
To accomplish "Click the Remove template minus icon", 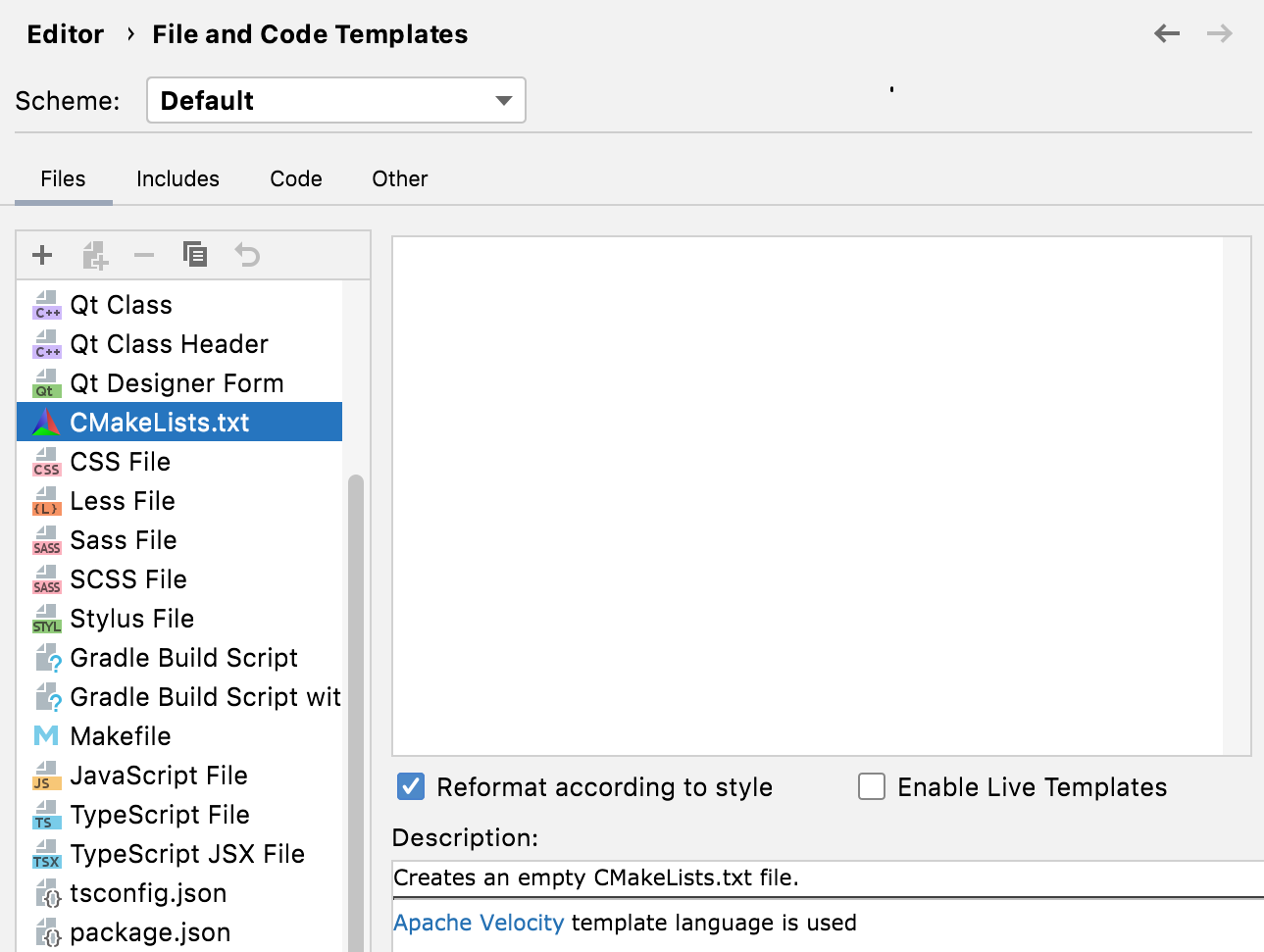I will pos(144,255).
